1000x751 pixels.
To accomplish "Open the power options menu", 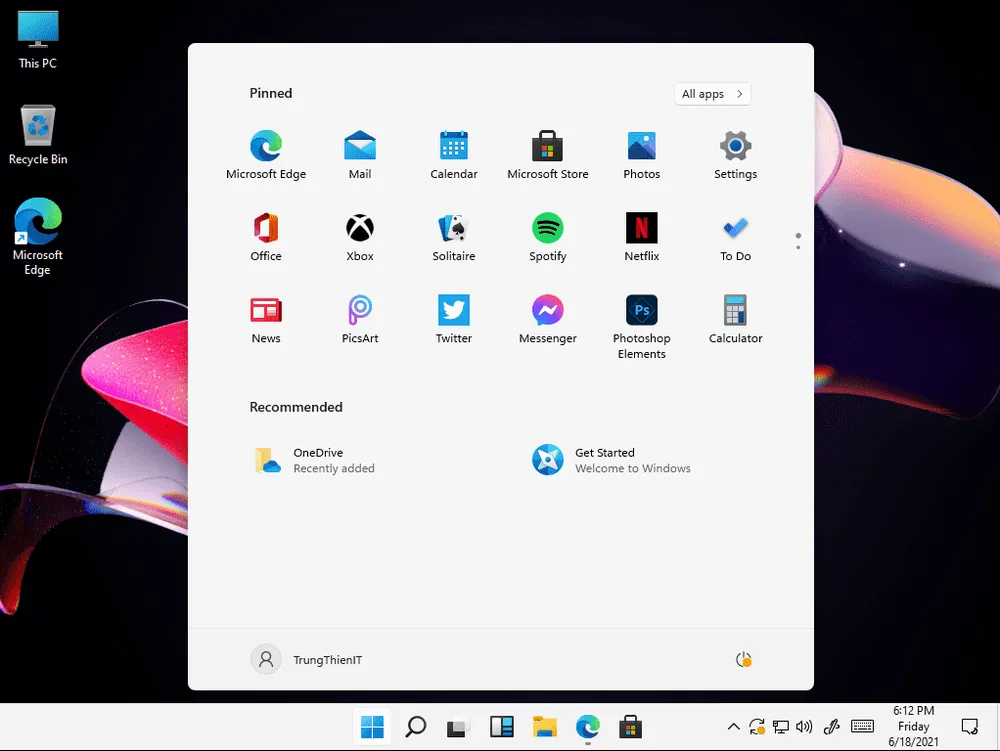I will click(742, 659).
